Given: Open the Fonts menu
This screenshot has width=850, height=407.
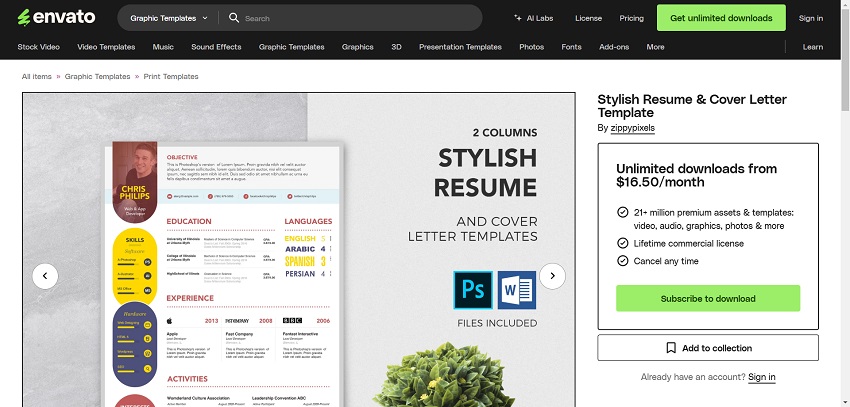Looking at the screenshot, I should [571, 47].
